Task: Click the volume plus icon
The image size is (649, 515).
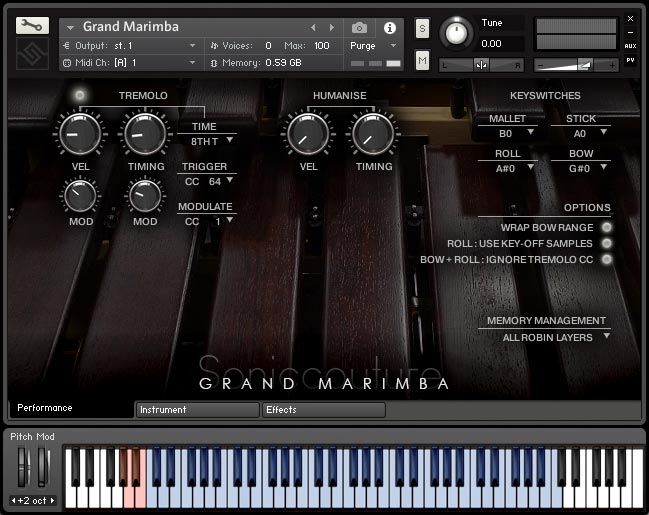Action: click(612, 65)
